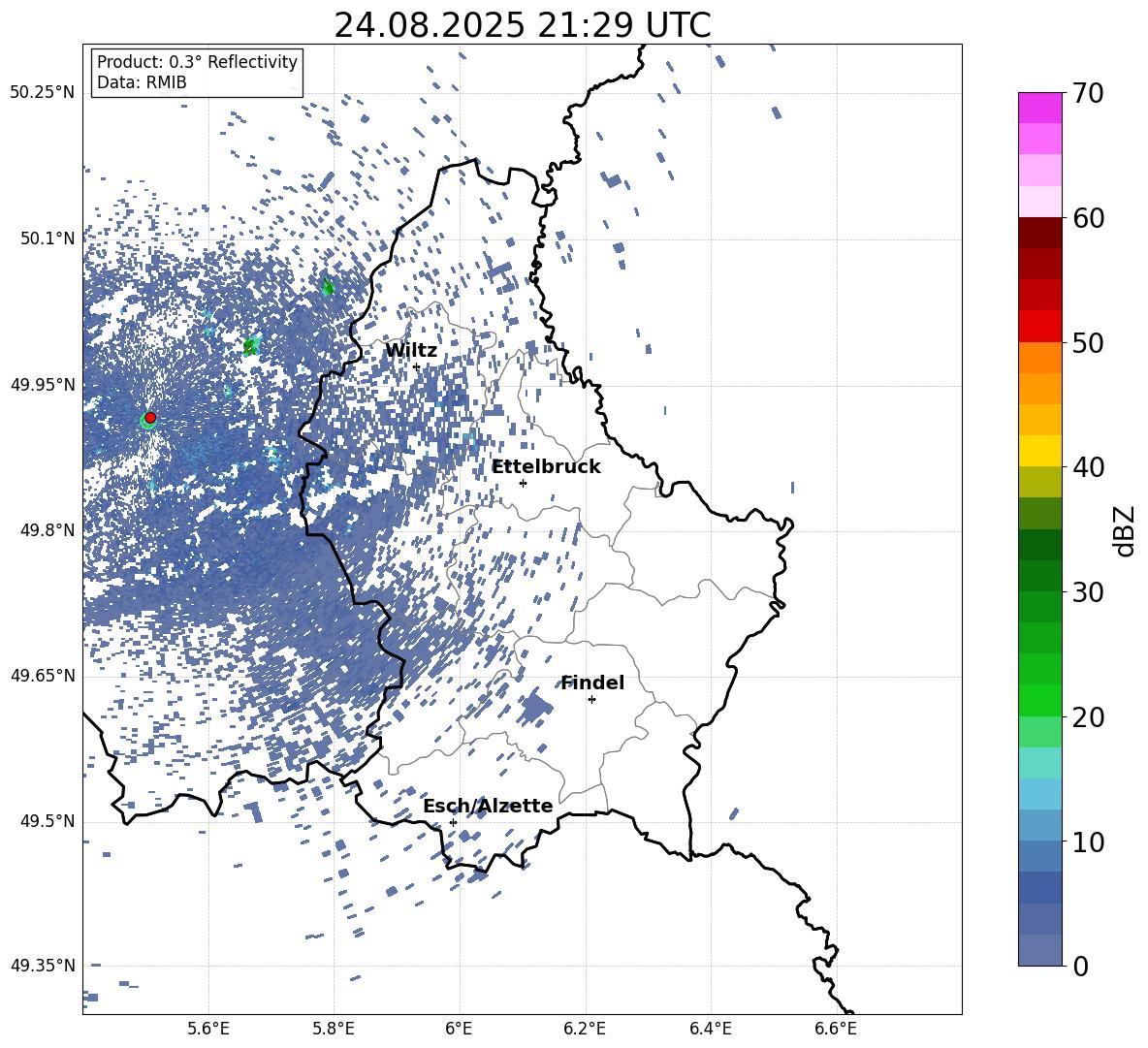Click the 49.35°N latitude label
Image resolution: width=1148 pixels, height=1048 pixels.
tap(43, 966)
